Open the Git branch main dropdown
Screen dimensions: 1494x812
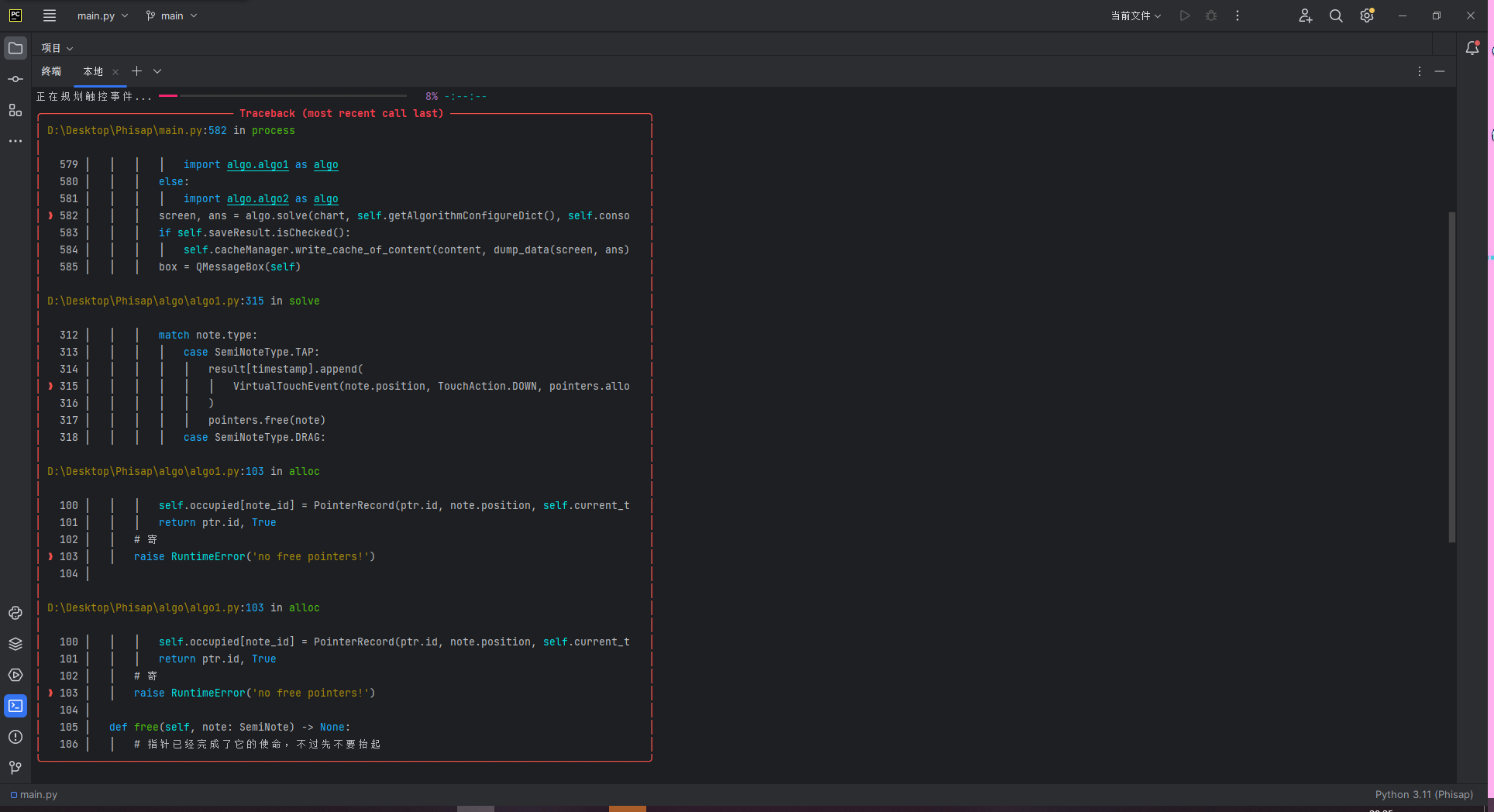tap(170, 15)
